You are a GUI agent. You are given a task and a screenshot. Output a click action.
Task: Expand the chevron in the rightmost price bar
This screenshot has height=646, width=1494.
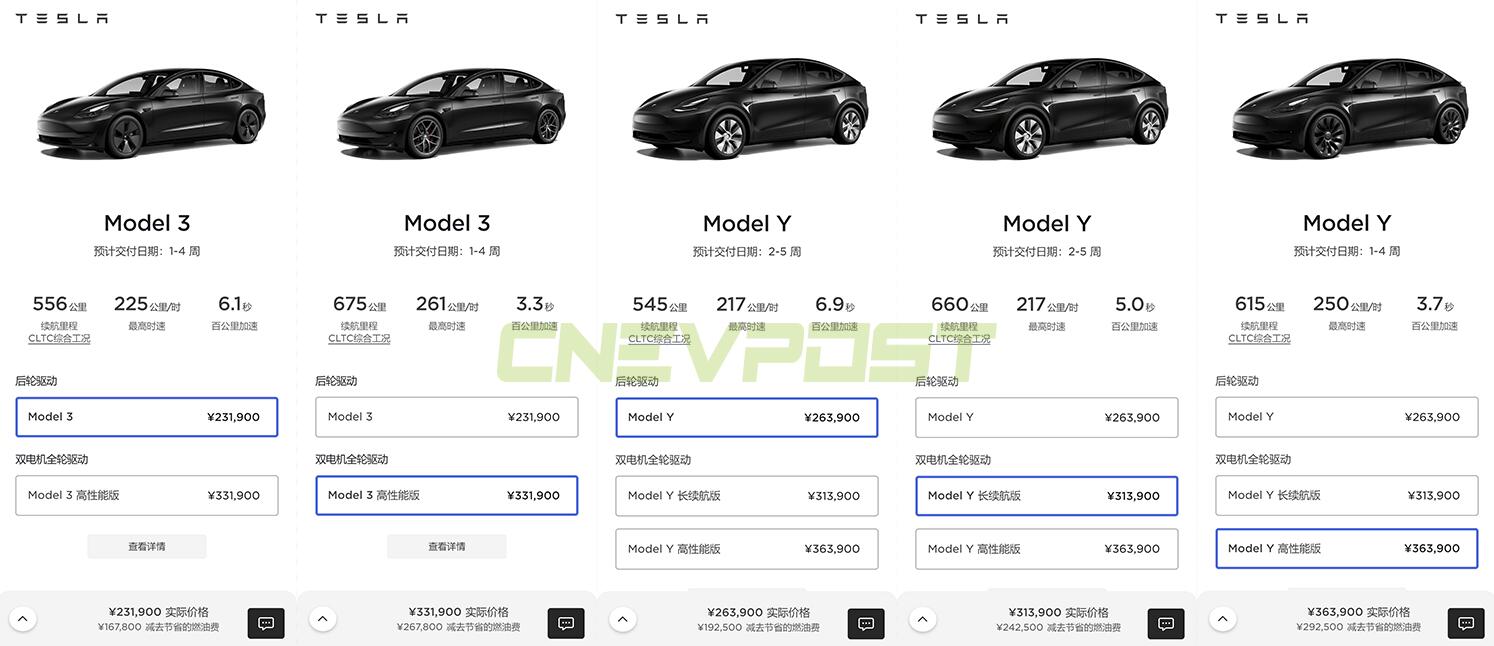[x=1222, y=618]
